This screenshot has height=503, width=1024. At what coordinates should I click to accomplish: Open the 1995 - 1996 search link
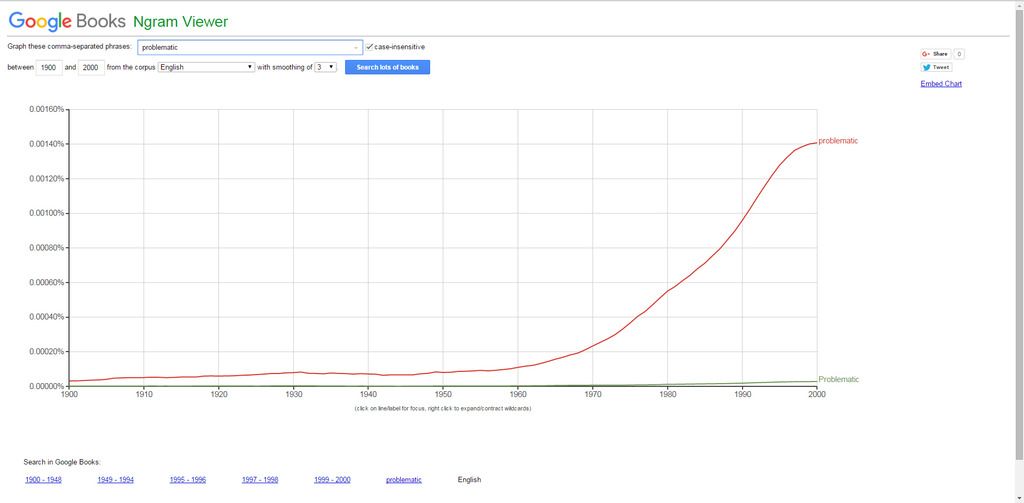(x=187, y=480)
